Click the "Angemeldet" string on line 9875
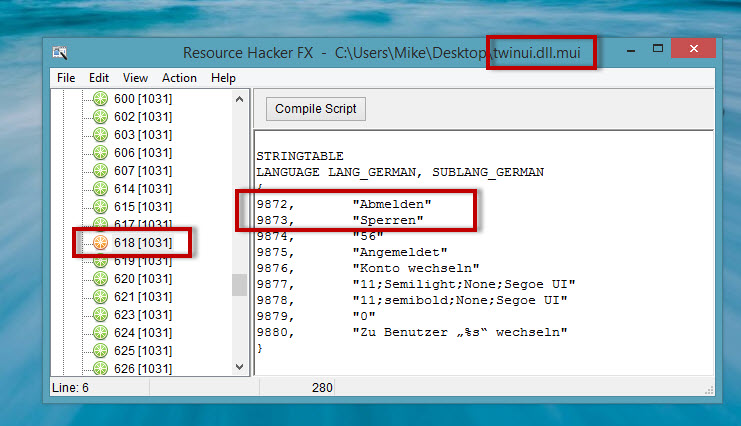 [400, 252]
